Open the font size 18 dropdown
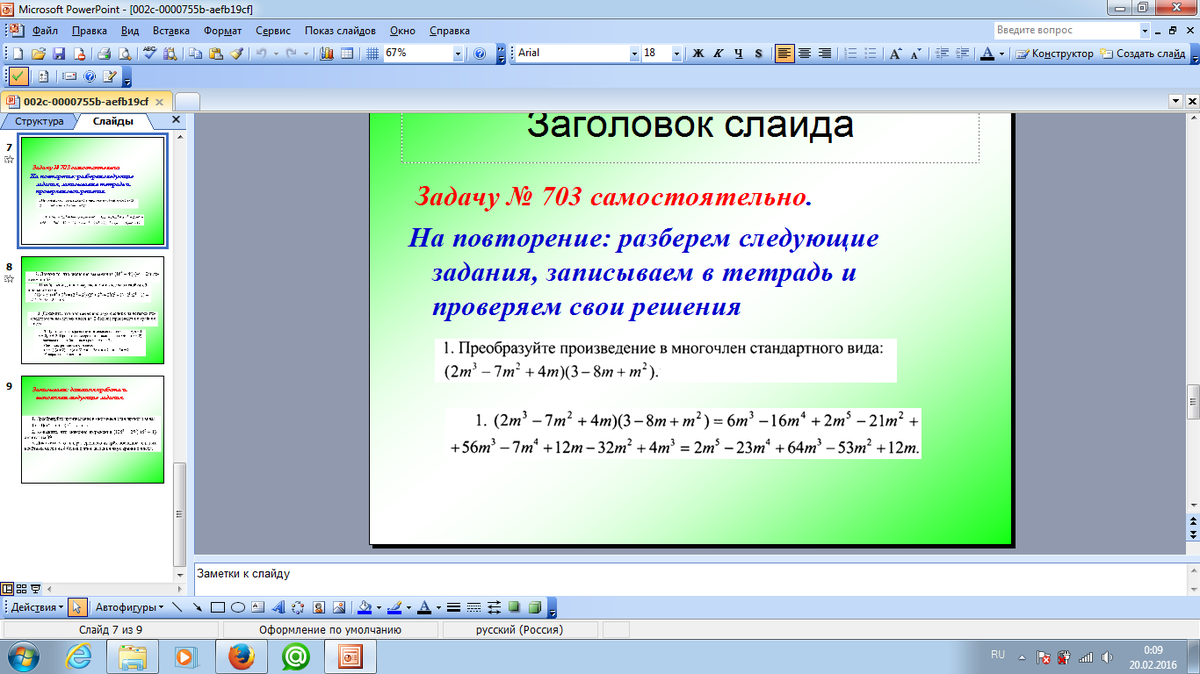Screen dimensions: 1200x674 [x=677, y=53]
